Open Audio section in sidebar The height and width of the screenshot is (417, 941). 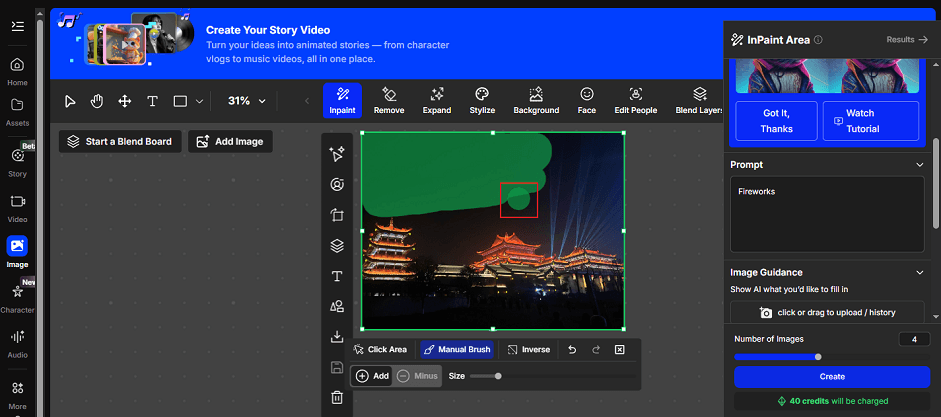point(17,344)
